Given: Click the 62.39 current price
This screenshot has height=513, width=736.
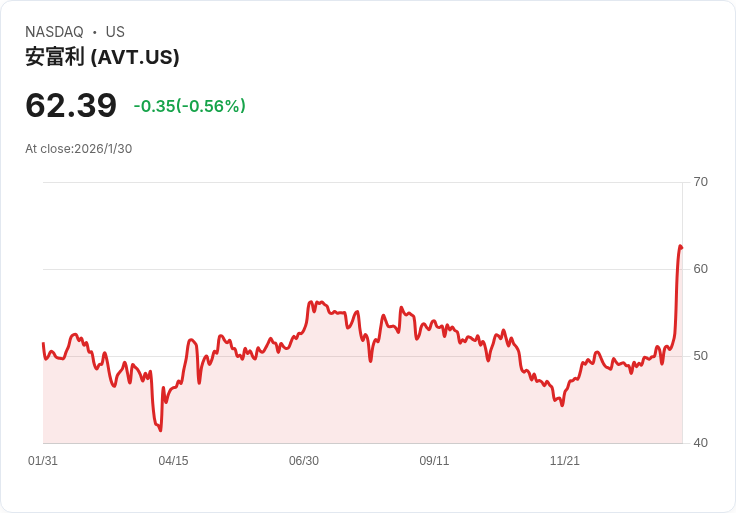Looking at the screenshot, I should (x=71, y=105).
